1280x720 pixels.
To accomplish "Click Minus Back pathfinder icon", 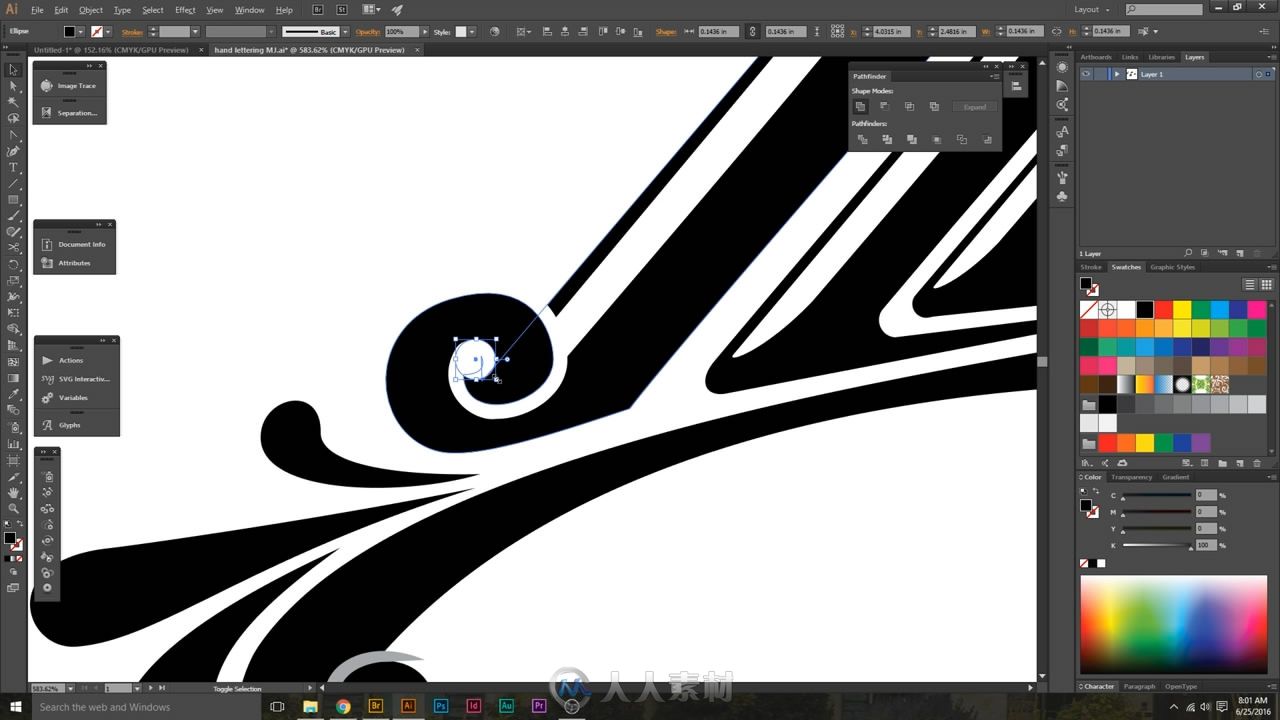I will [x=986, y=140].
